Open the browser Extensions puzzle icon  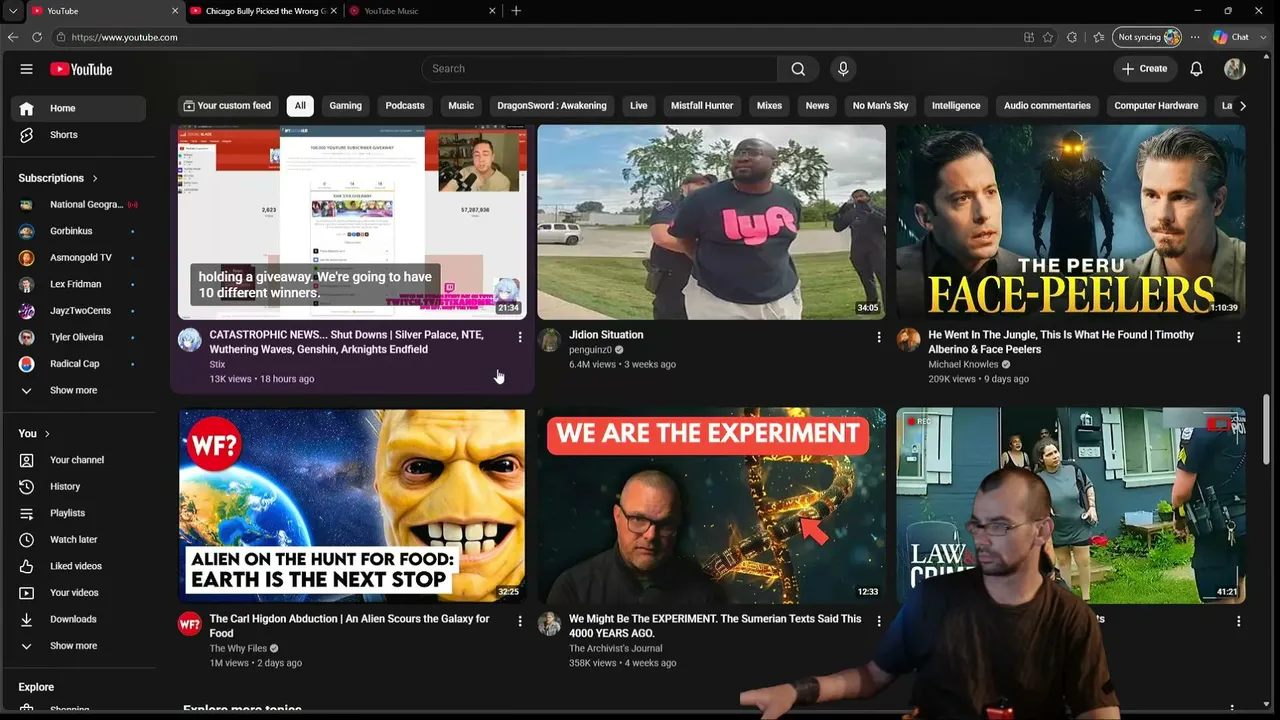(x=1072, y=37)
